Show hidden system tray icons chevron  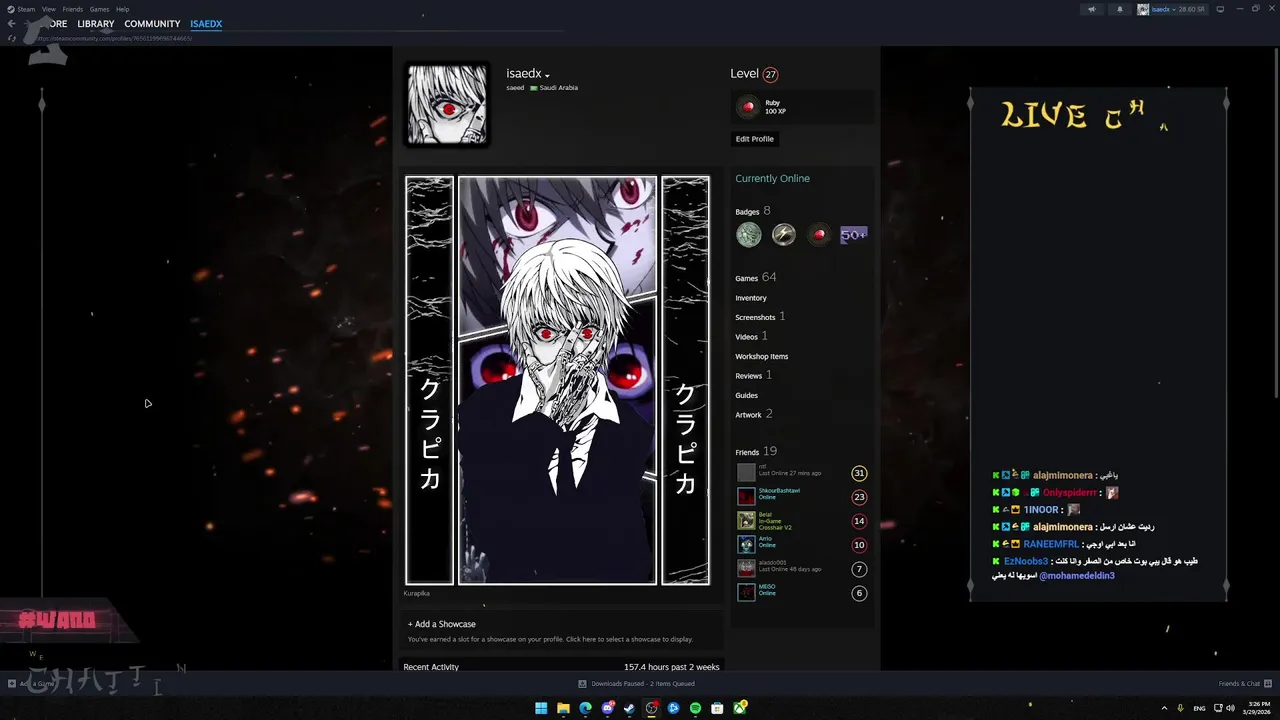click(1165, 708)
